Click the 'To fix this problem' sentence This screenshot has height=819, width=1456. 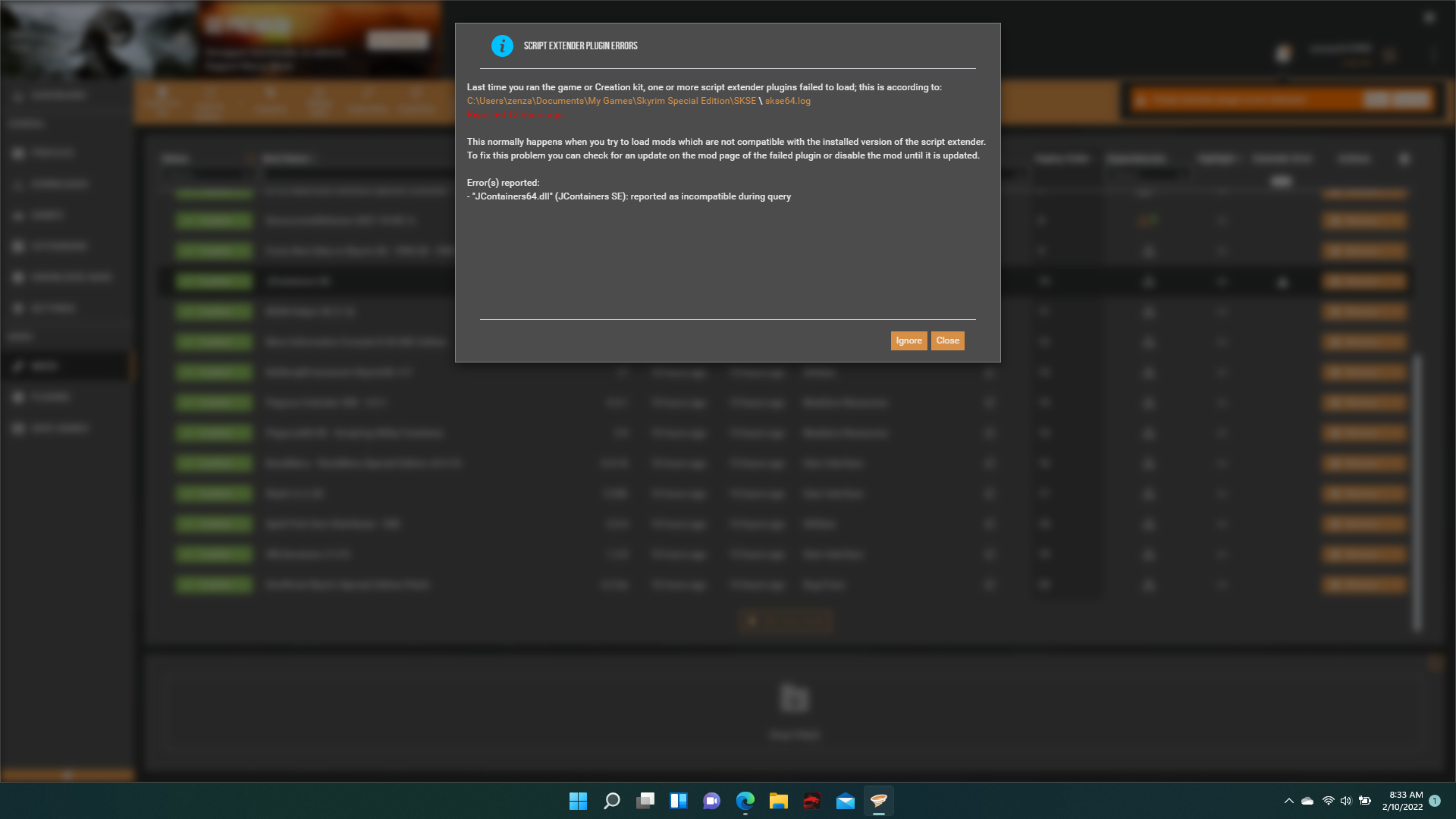(723, 155)
